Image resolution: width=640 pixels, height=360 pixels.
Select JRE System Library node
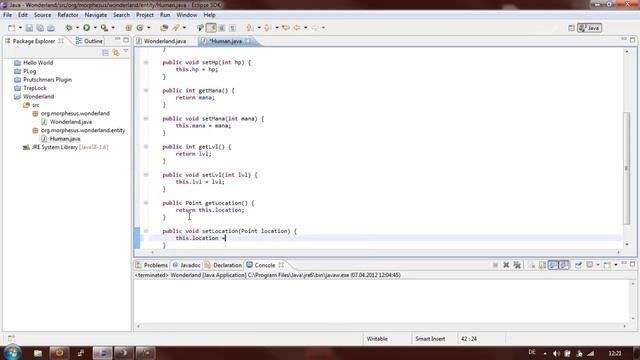pyautogui.click(x=70, y=147)
